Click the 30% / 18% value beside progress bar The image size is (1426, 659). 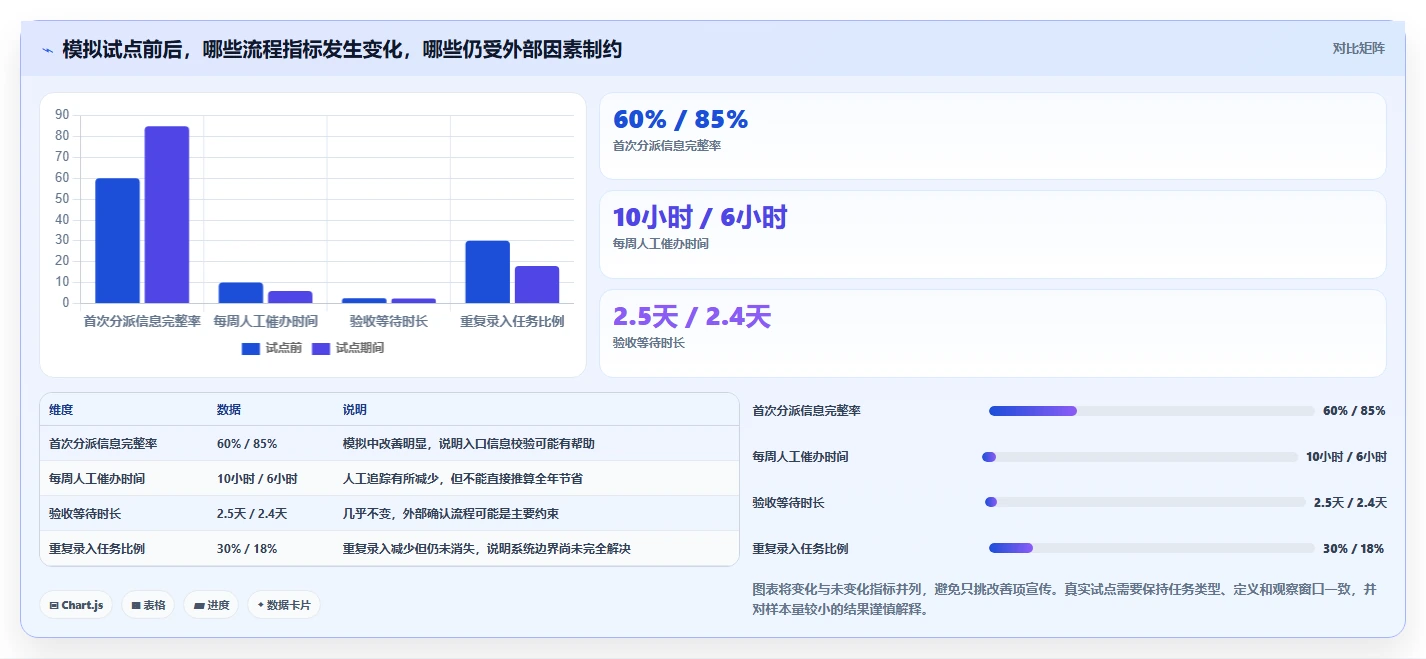click(x=1353, y=548)
